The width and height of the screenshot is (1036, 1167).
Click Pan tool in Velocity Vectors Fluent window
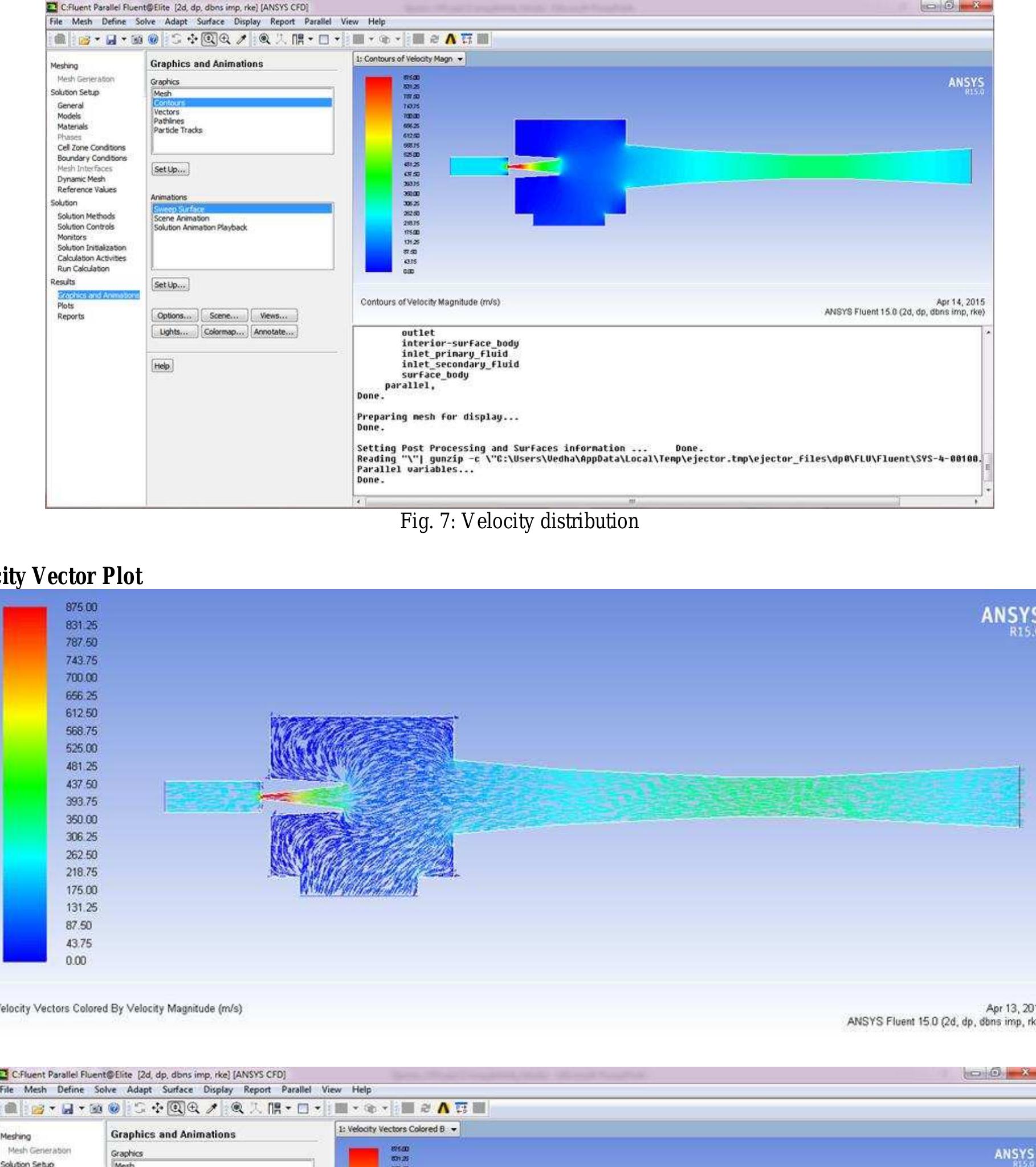(x=157, y=1109)
